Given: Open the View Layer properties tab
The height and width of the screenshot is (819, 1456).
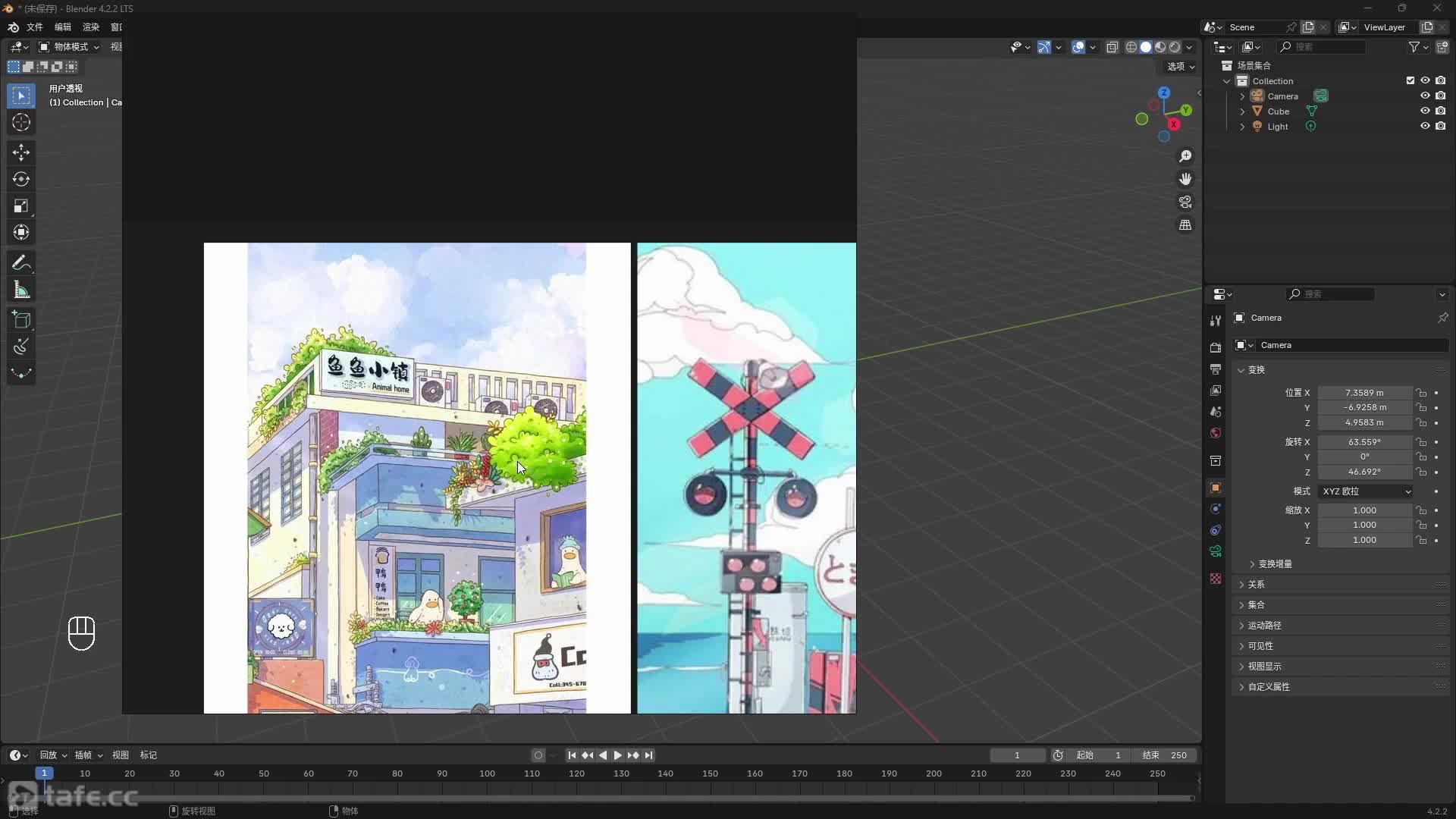Looking at the screenshot, I should [x=1216, y=390].
